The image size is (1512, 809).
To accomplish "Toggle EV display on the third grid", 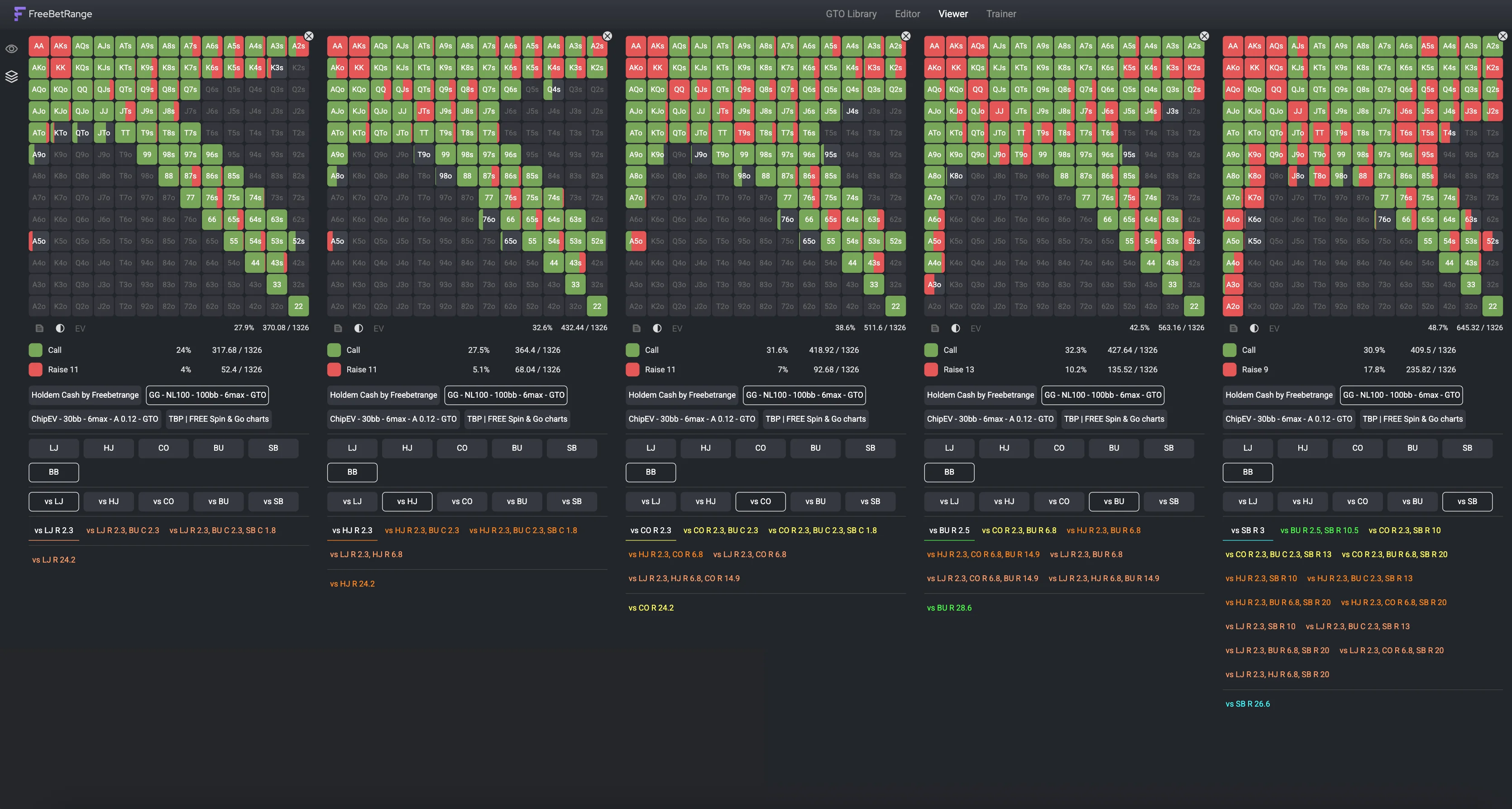I will (678, 328).
